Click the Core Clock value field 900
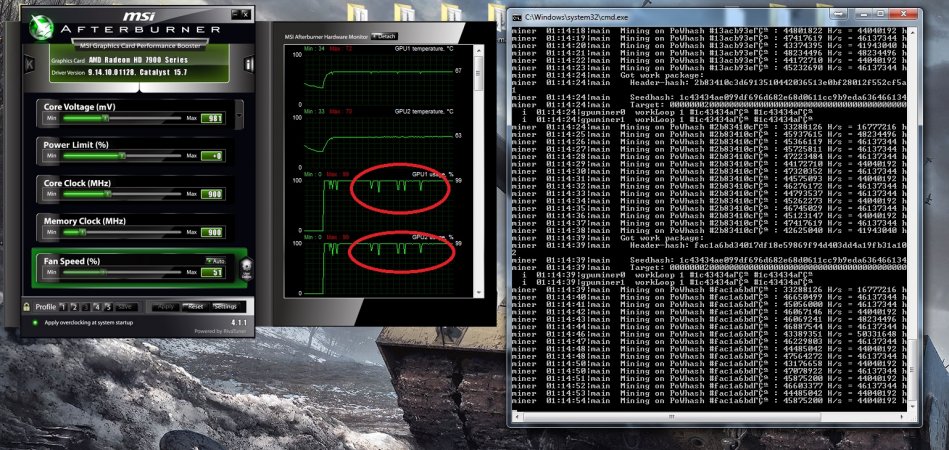The width and height of the screenshot is (949, 450). [x=212, y=194]
